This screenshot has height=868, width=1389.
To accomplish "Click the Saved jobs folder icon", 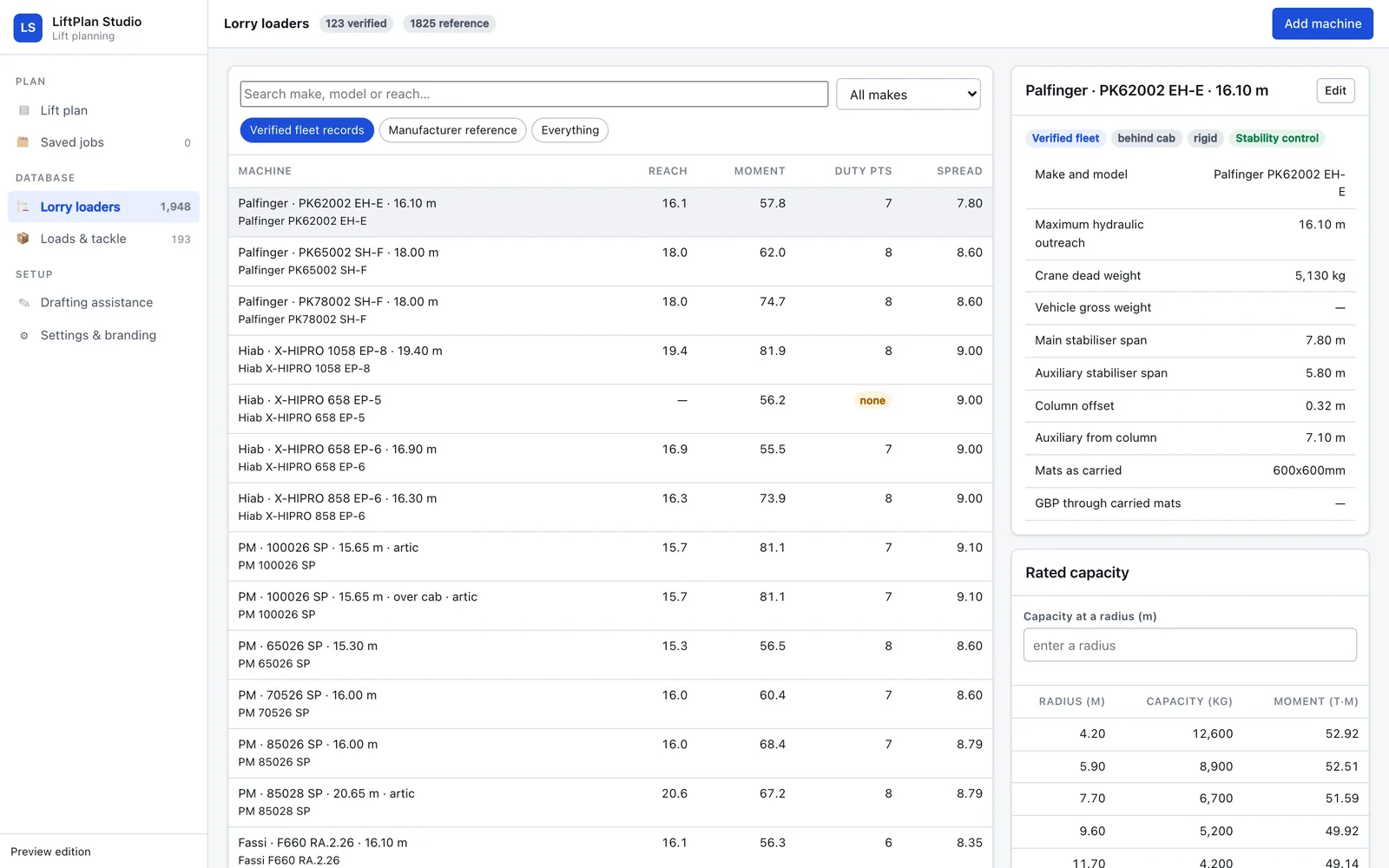I will pos(23,142).
